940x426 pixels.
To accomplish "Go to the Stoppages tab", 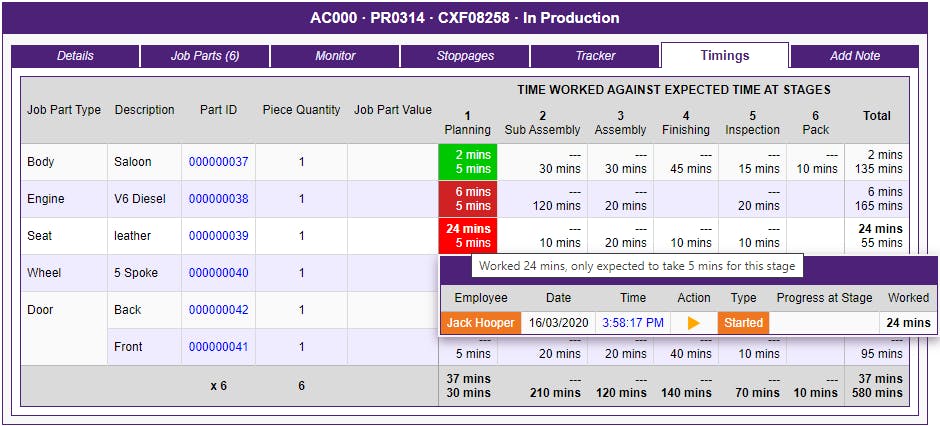I will [x=465, y=56].
